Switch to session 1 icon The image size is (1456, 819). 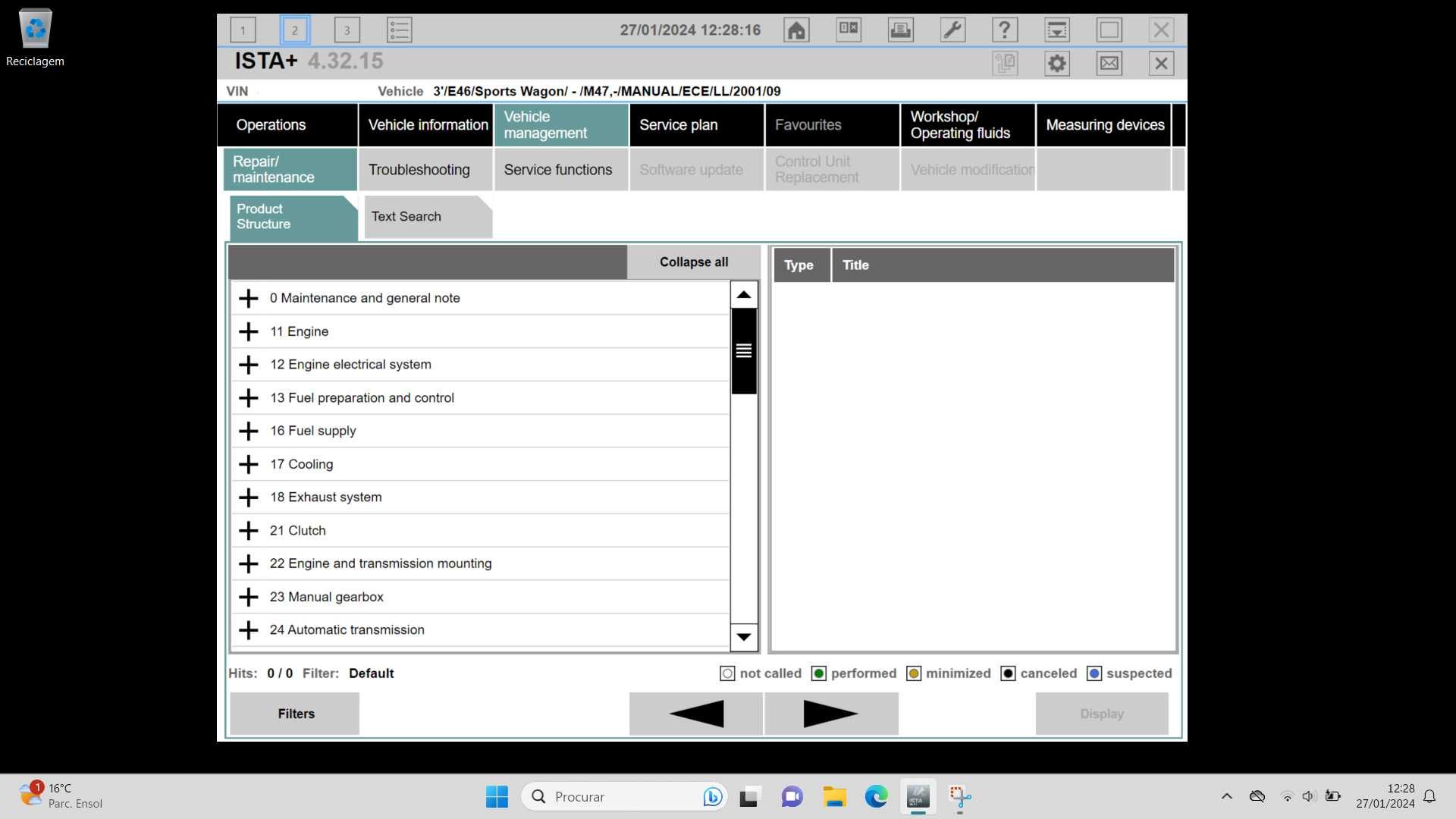pyautogui.click(x=243, y=30)
